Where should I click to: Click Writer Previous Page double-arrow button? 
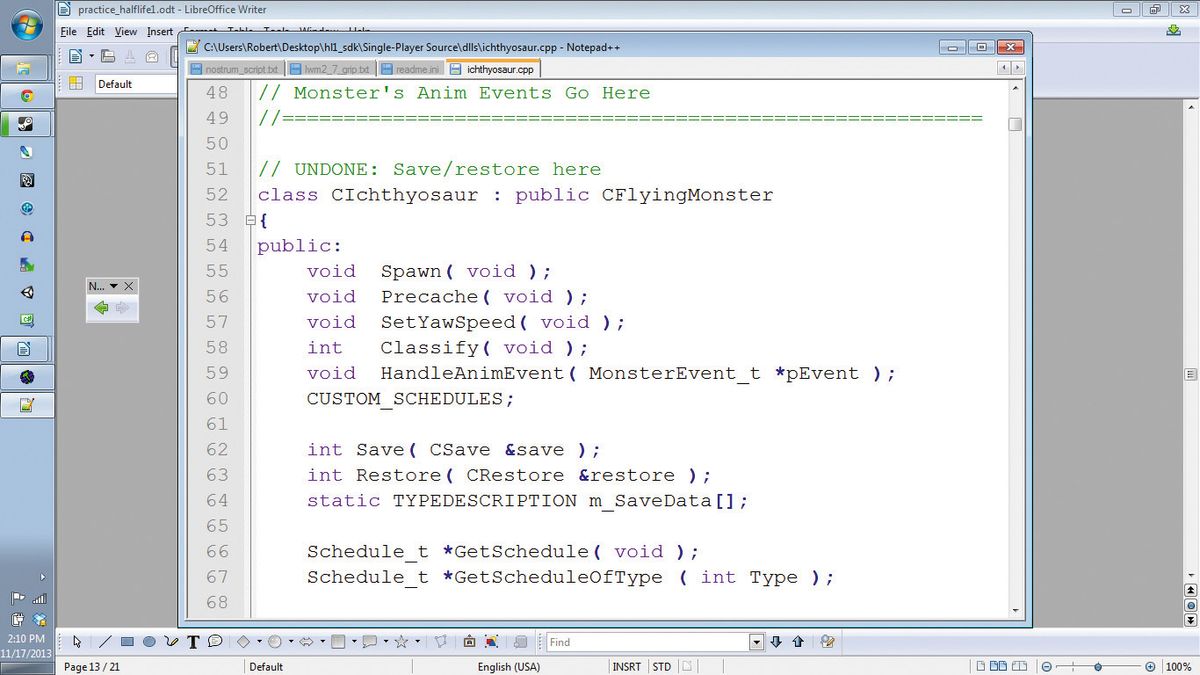[x=1191, y=591]
